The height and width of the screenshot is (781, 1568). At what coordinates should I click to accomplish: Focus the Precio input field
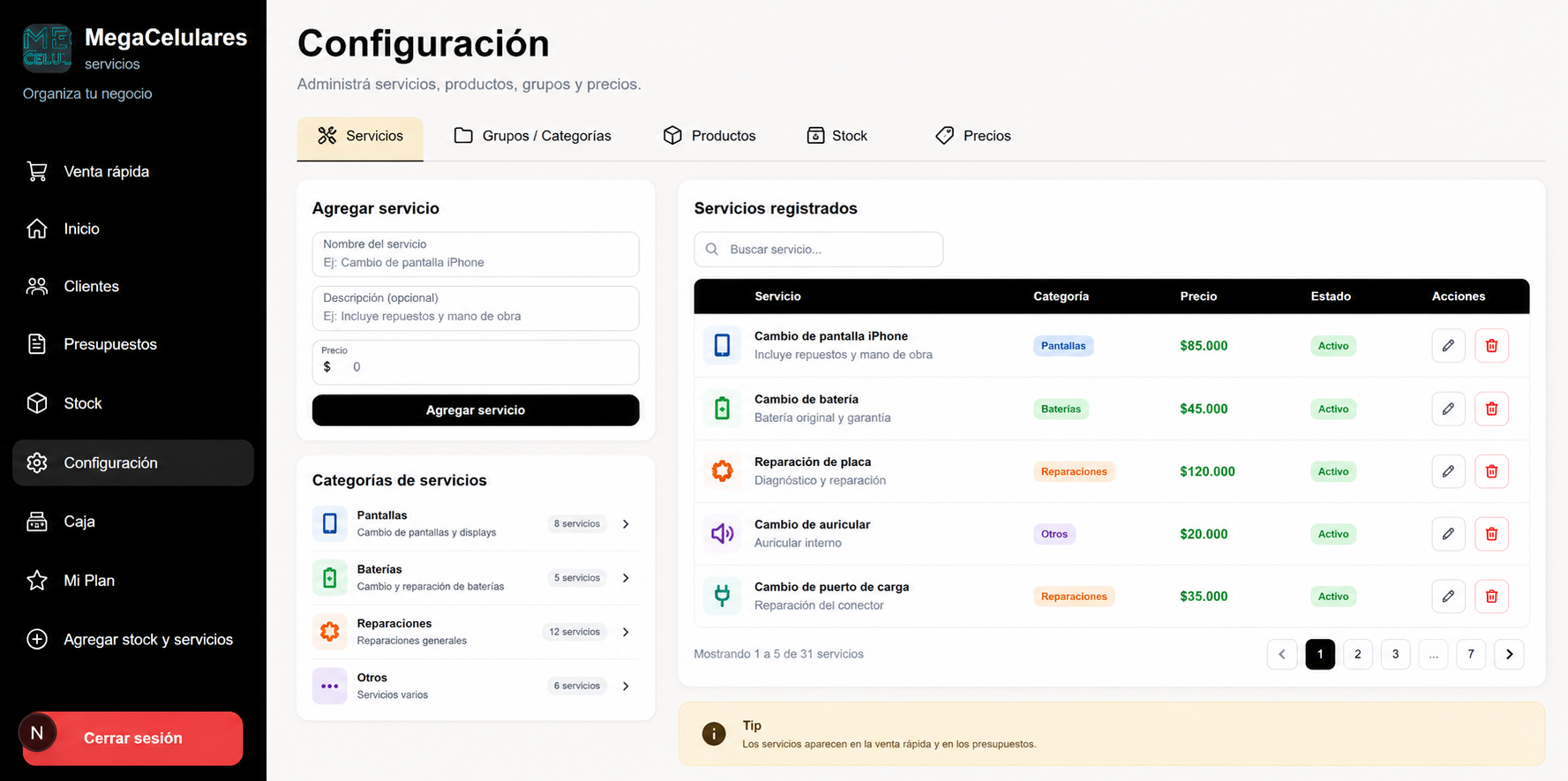[476, 362]
